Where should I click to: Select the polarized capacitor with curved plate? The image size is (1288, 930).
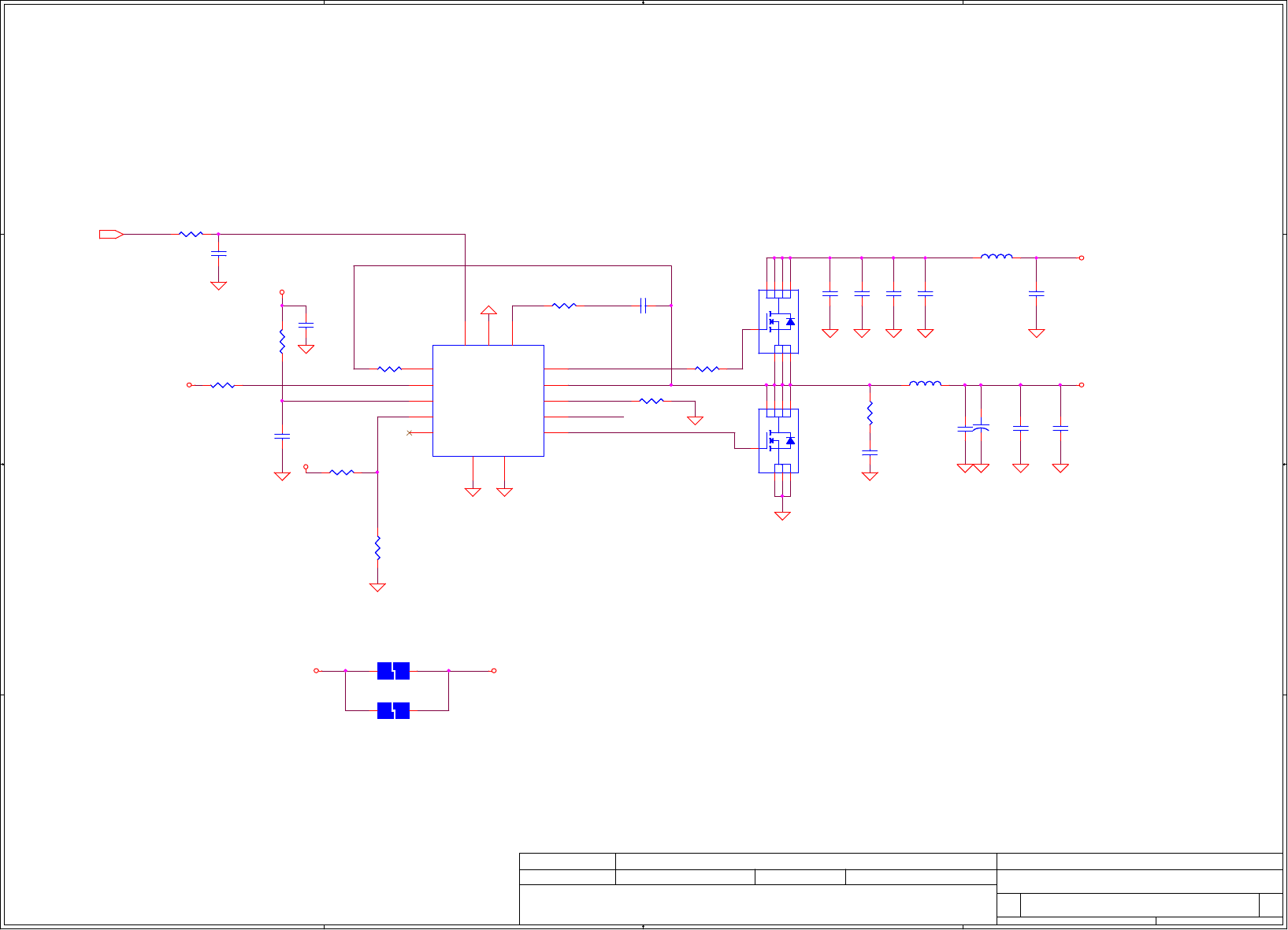tap(981, 428)
